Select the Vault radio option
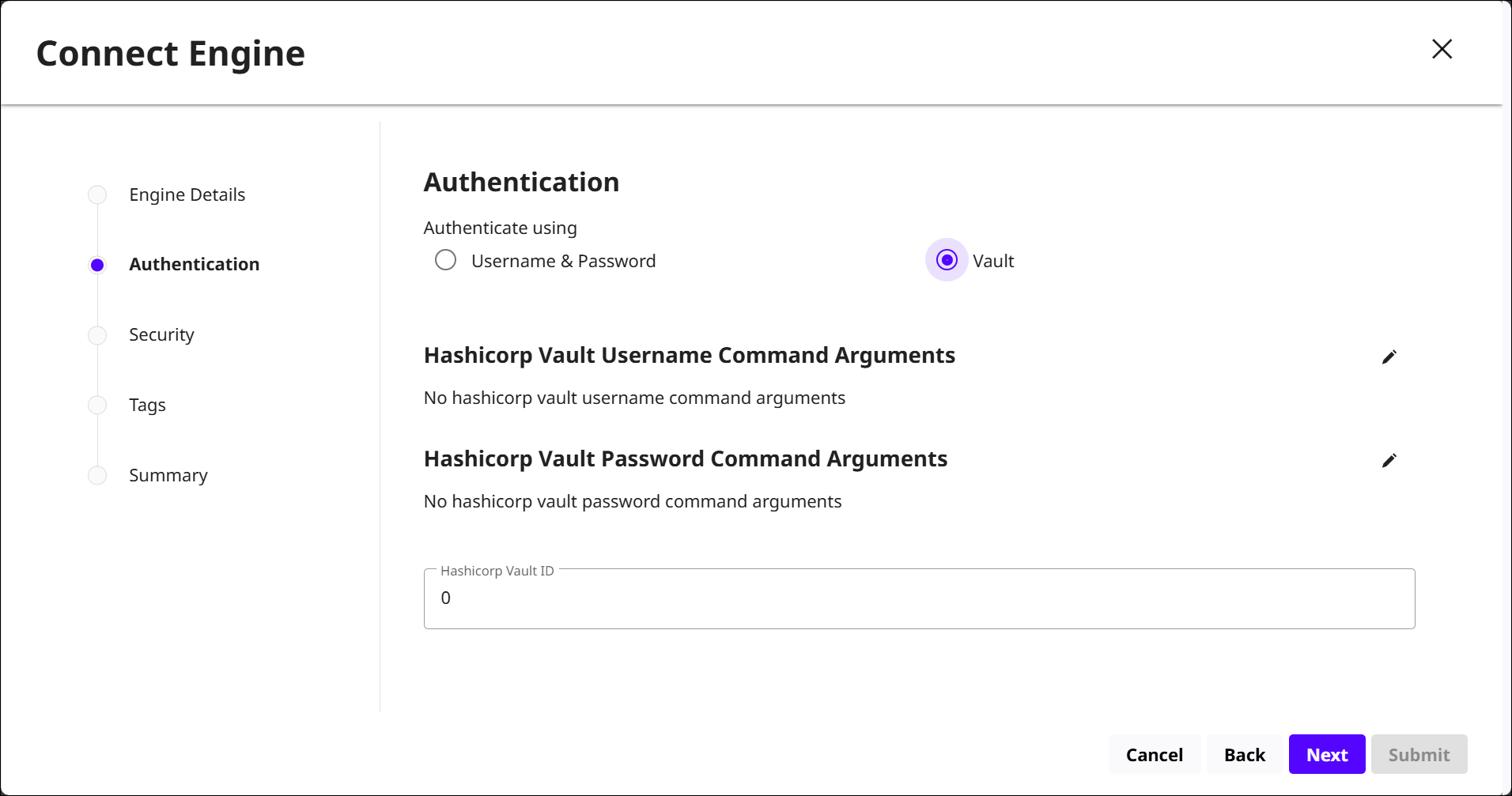The height and width of the screenshot is (796, 1512). [x=947, y=260]
